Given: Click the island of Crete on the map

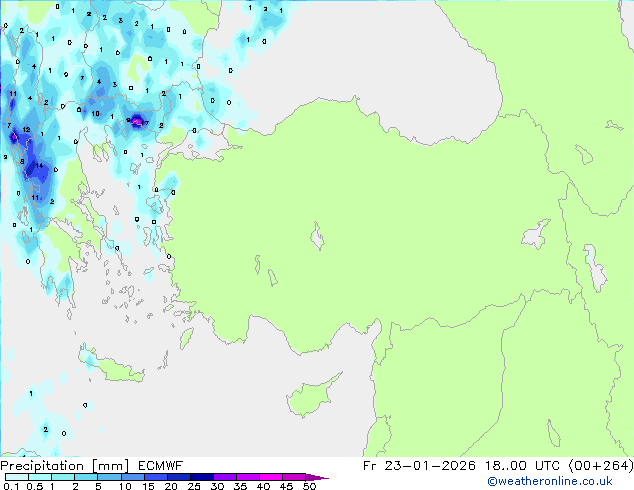Looking at the screenshot, I should click(x=113, y=365).
